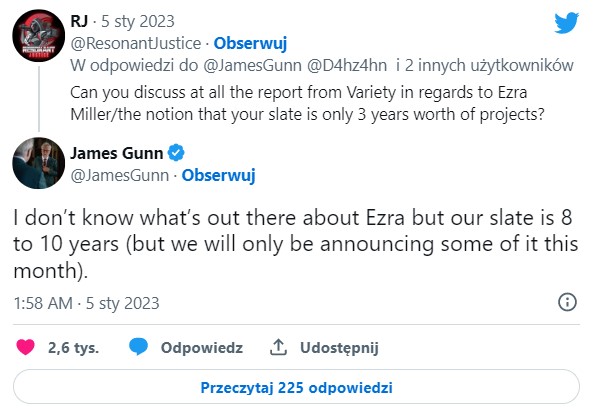Open RJ's profile avatar
The height and width of the screenshot is (417, 593).
(x=39, y=36)
